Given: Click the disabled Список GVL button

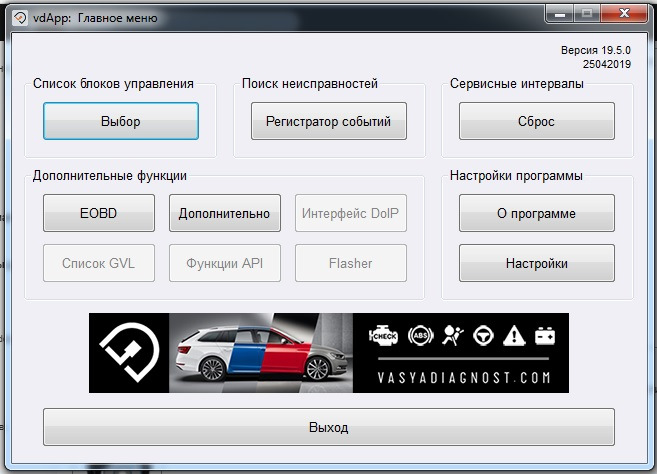Looking at the screenshot, I should [99, 263].
